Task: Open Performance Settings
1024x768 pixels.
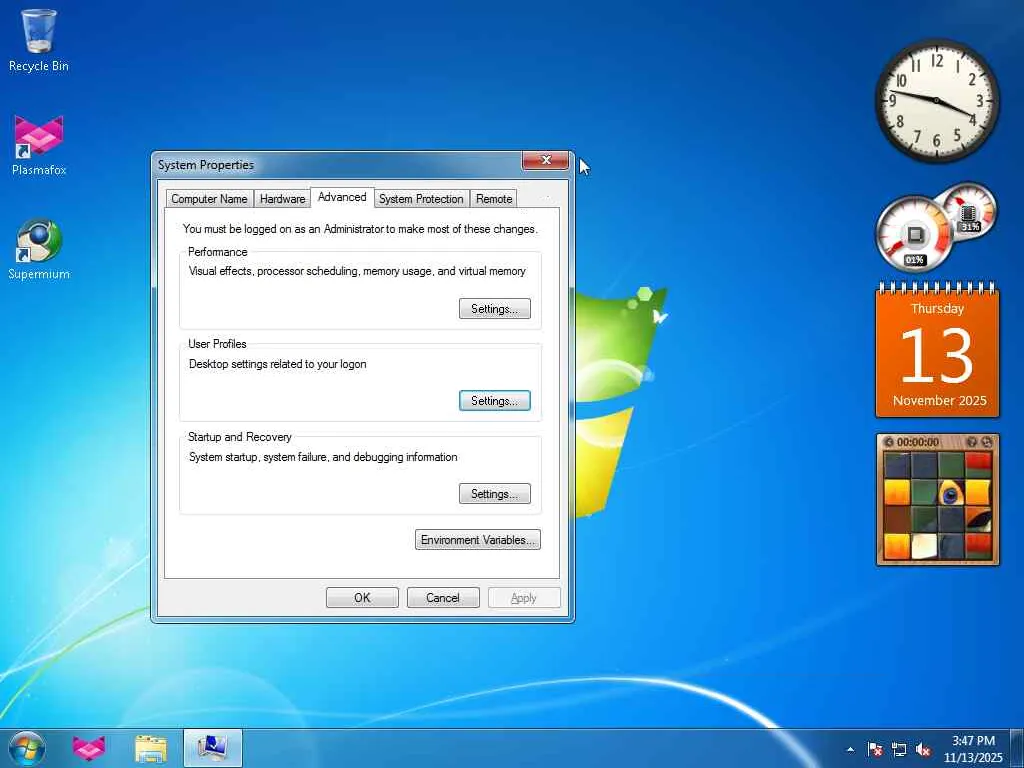Action: [x=494, y=308]
